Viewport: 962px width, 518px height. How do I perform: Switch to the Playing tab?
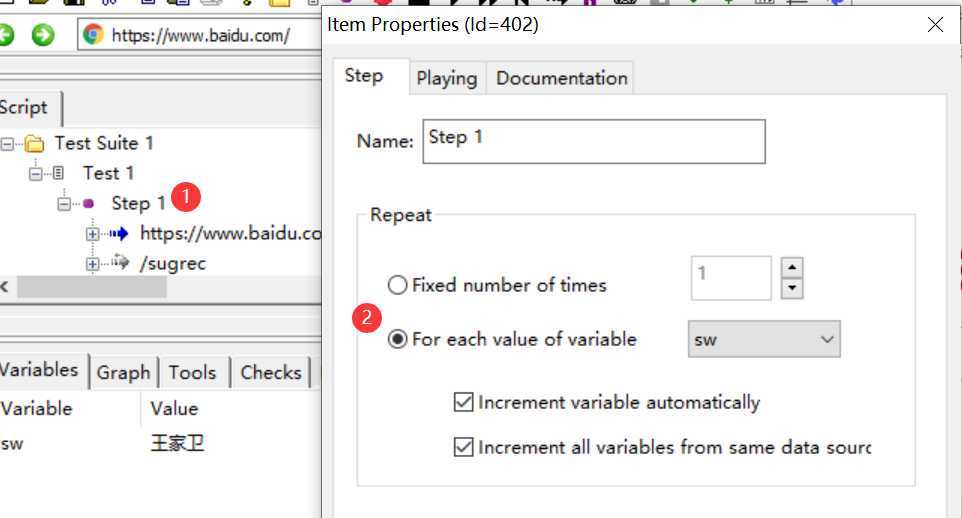447,78
